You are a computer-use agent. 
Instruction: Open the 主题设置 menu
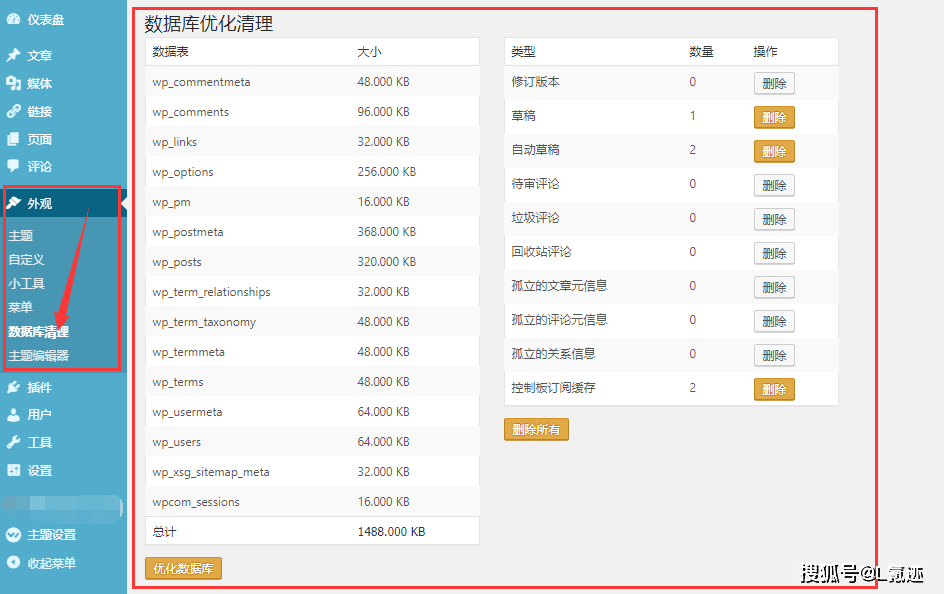pos(51,535)
